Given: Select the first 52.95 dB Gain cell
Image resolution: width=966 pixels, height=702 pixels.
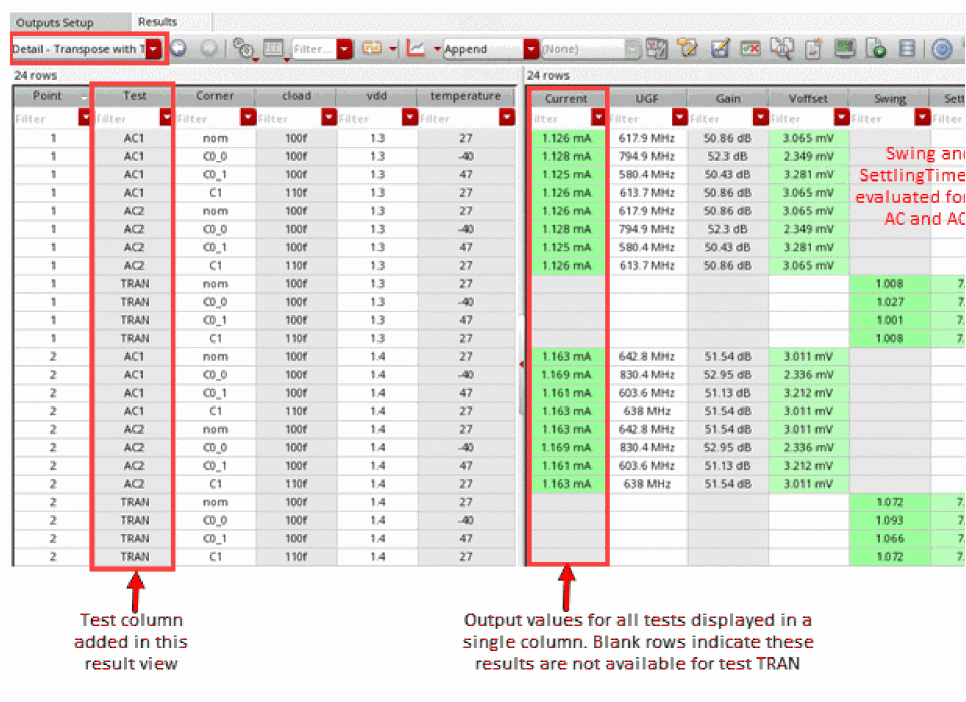Looking at the screenshot, I should [x=728, y=375].
